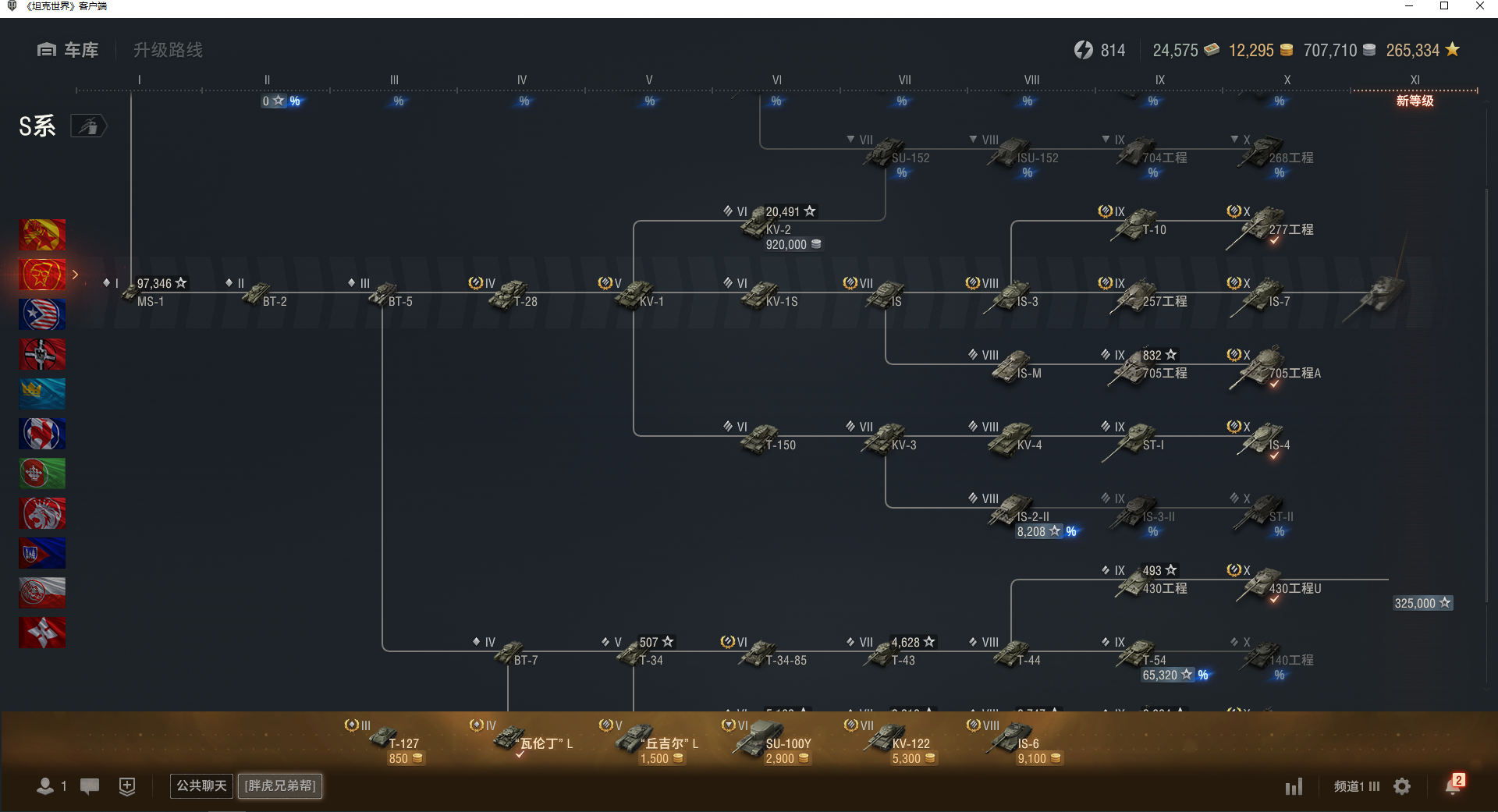Open the contacts list icon
The width and height of the screenshot is (1498, 812).
coord(45,786)
